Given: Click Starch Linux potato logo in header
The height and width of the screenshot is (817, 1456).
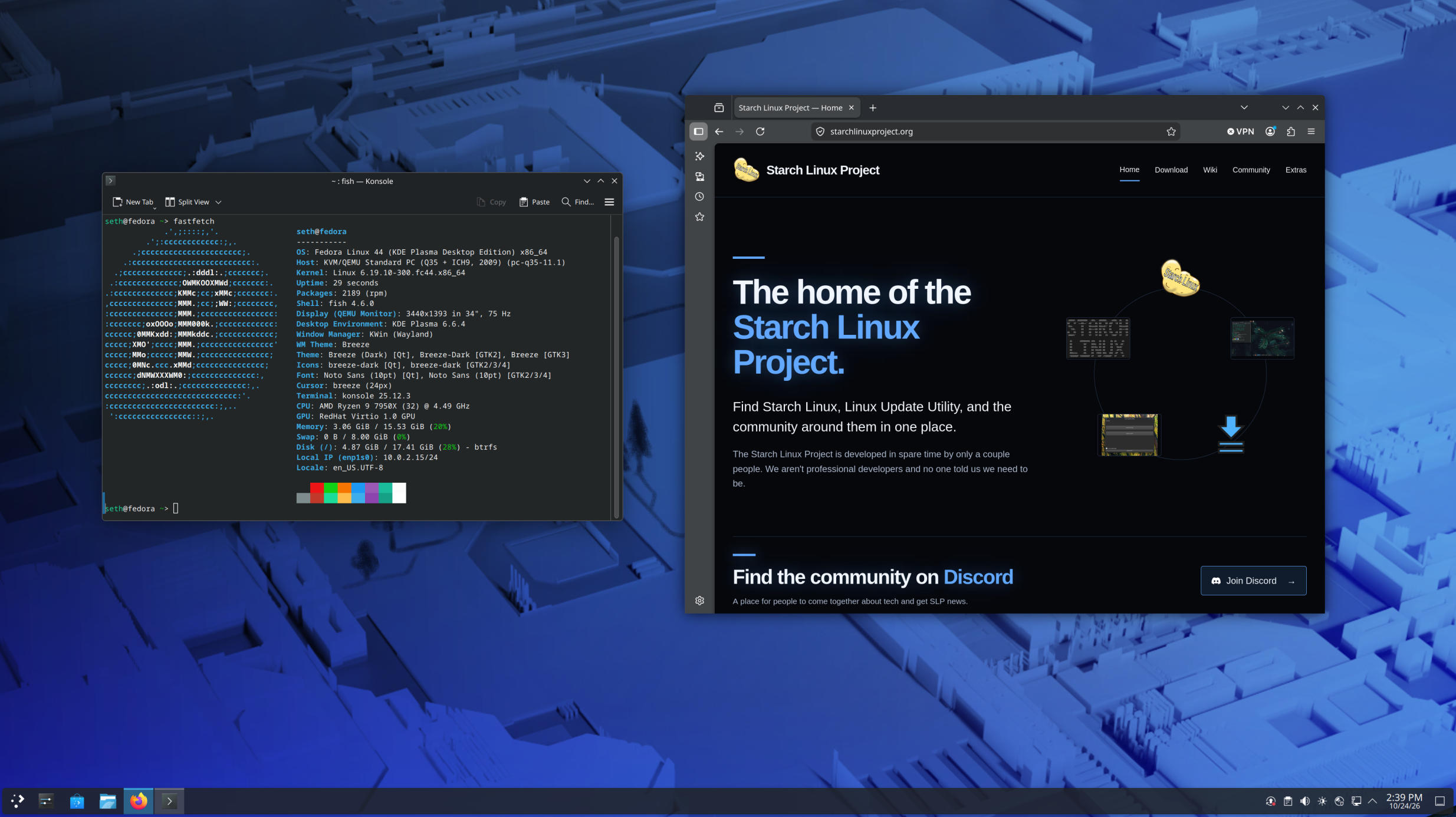Looking at the screenshot, I should [746, 170].
